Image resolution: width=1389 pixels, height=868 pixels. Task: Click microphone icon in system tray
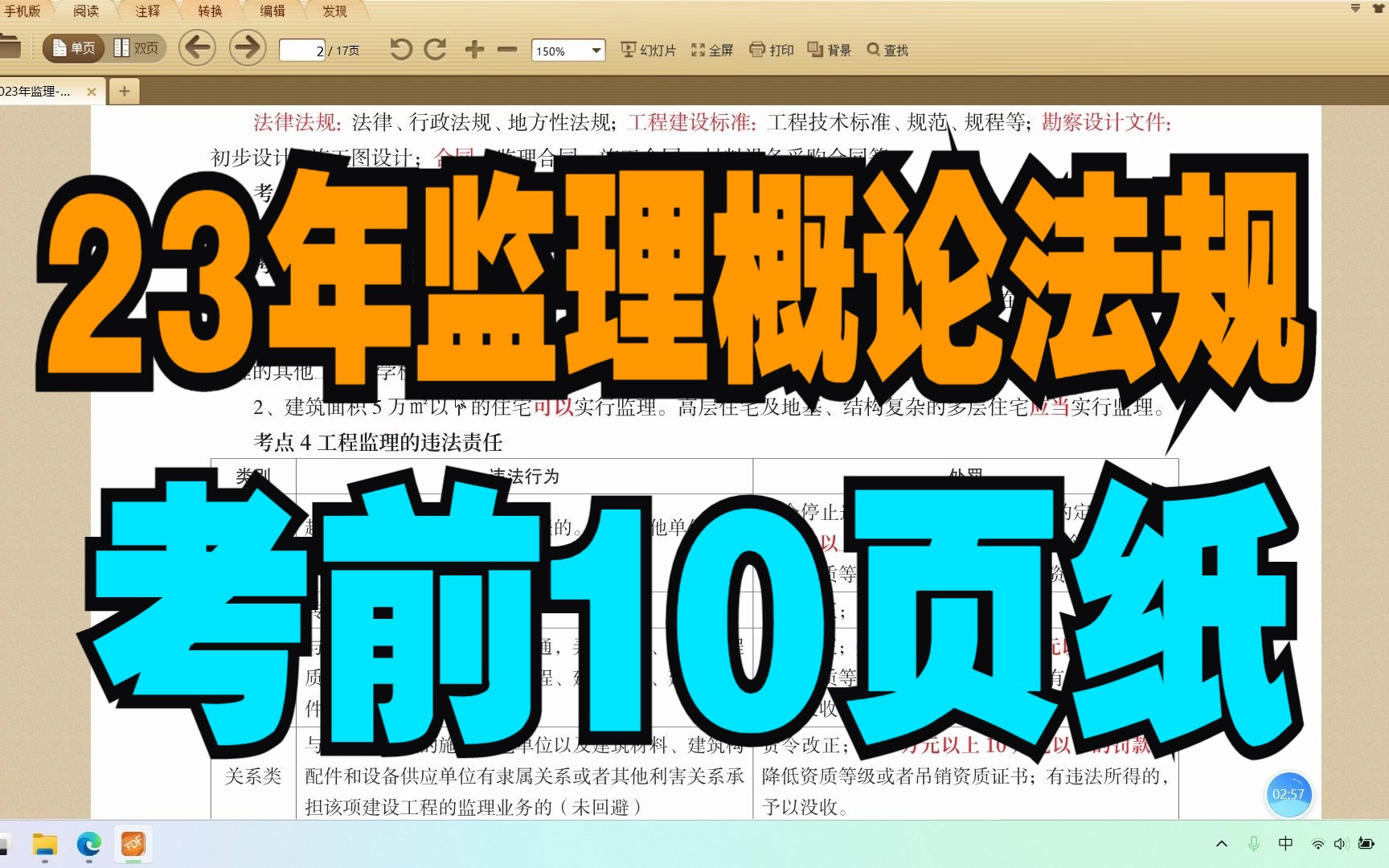pyautogui.click(x=1253, y=843)
